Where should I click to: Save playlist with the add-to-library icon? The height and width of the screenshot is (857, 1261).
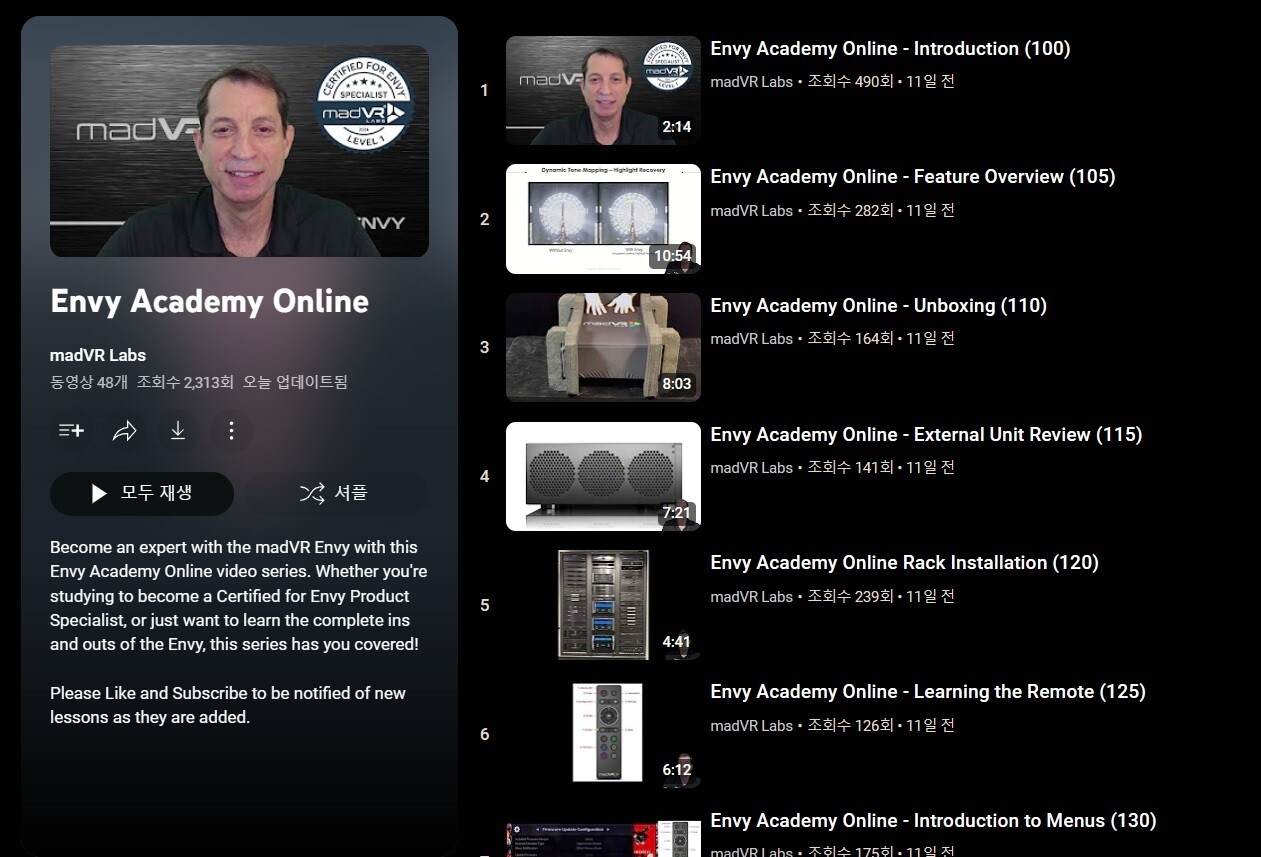tap(71, 431)
